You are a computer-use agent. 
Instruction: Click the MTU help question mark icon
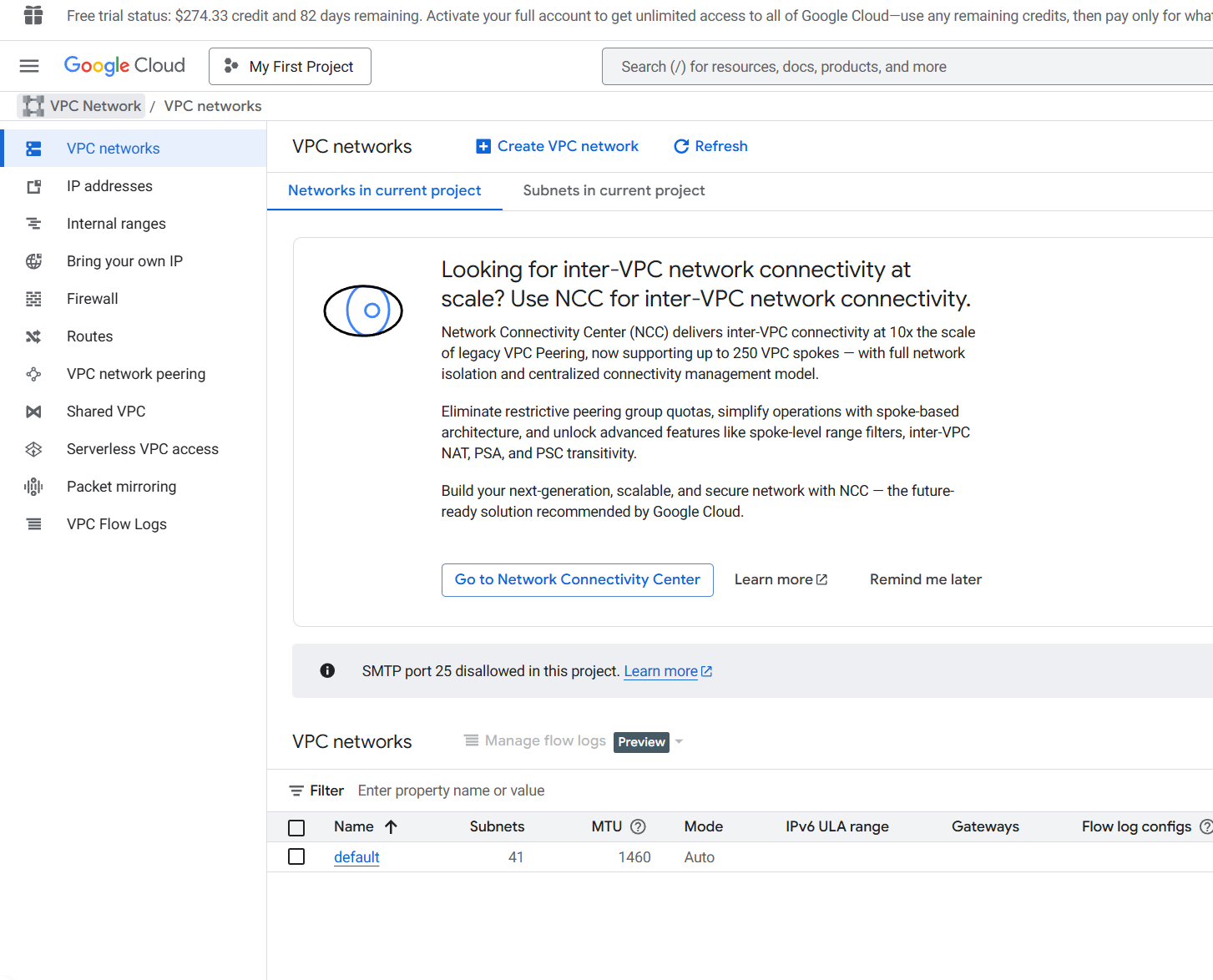pyautogui.click(x=638, y=826)
